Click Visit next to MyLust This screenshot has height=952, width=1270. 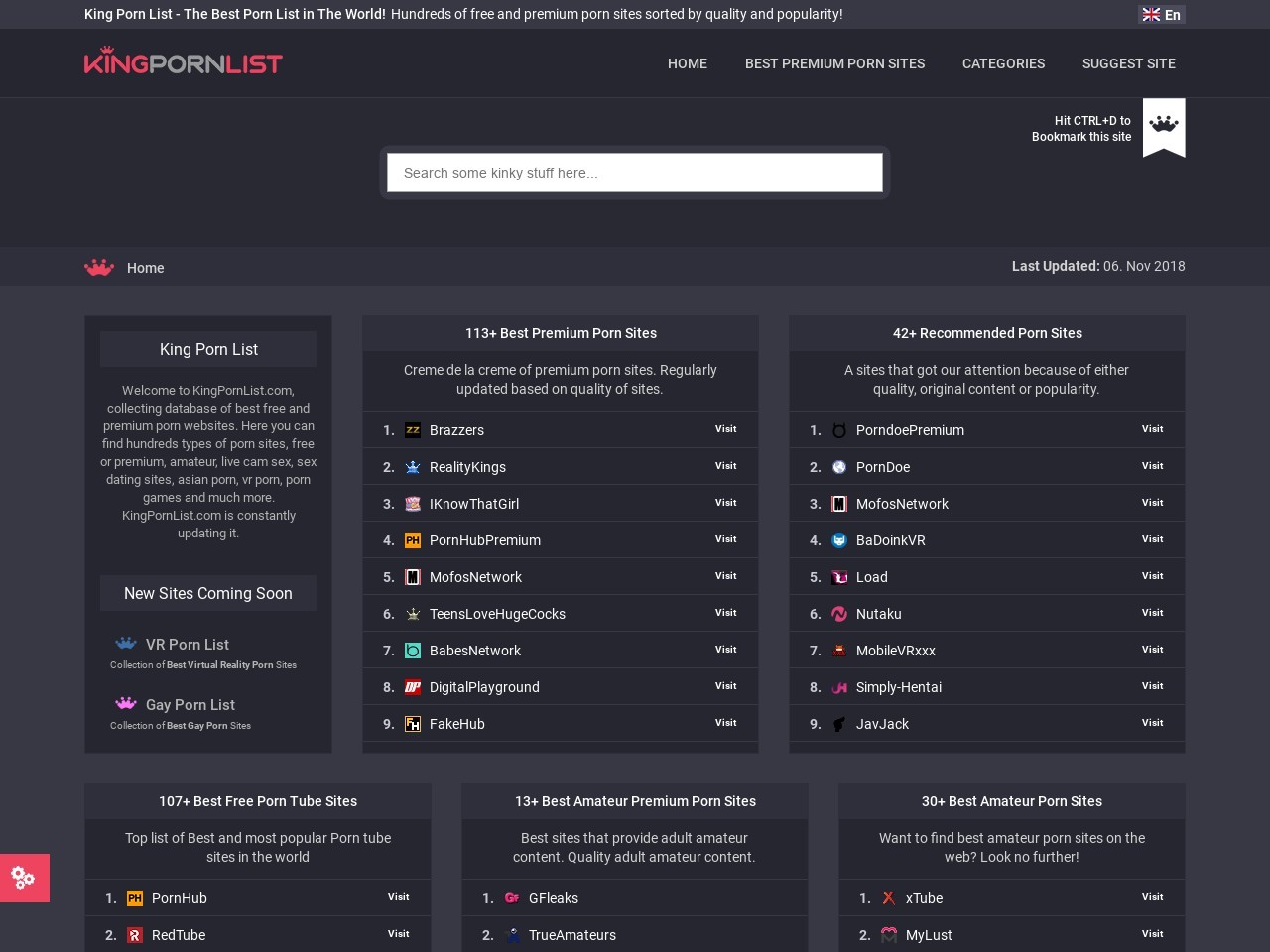pyautogui.click(x=1153, y=934)
